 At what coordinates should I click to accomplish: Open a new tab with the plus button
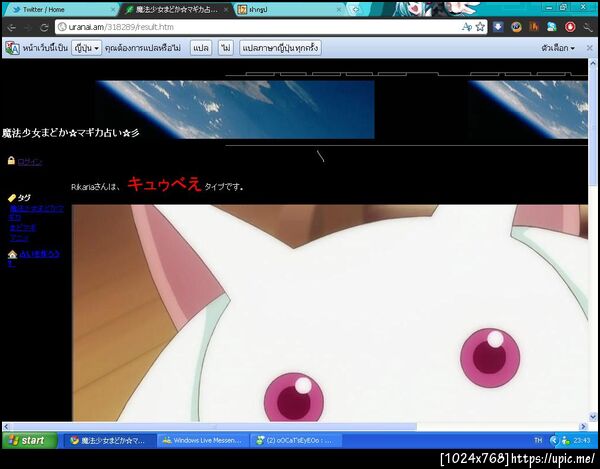355,10
